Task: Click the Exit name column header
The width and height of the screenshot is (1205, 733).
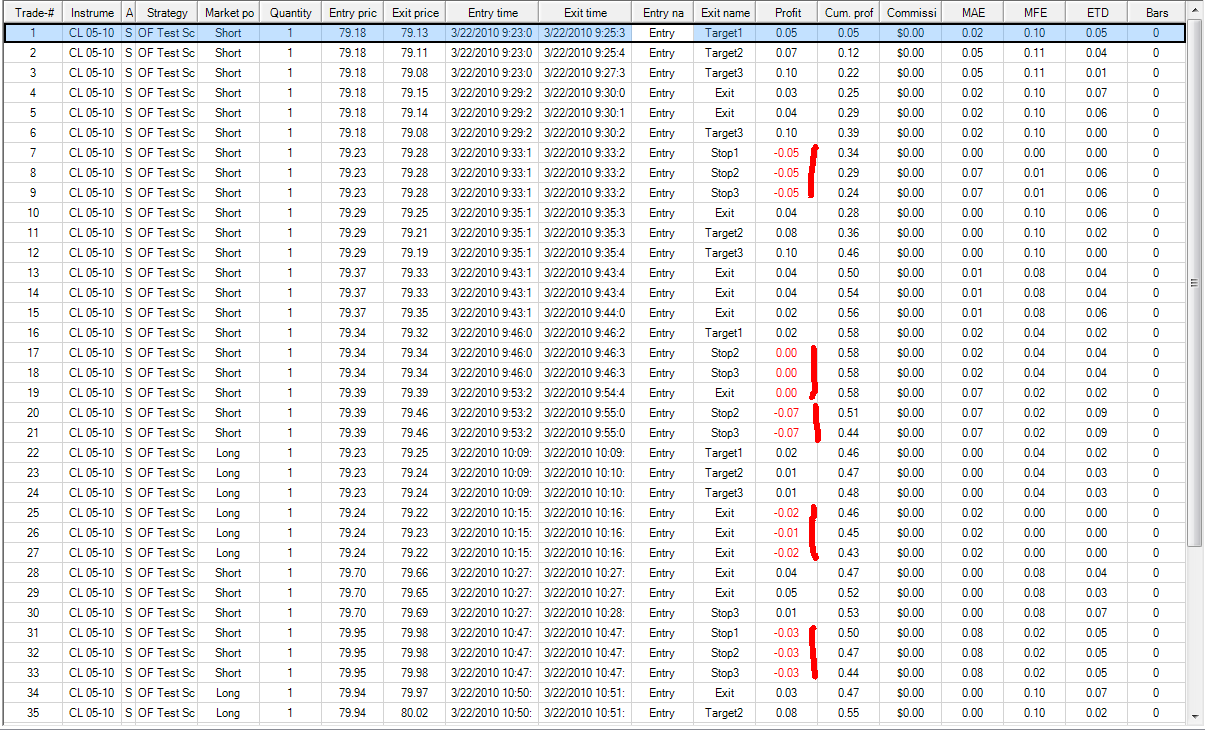Action: (725, 13)
